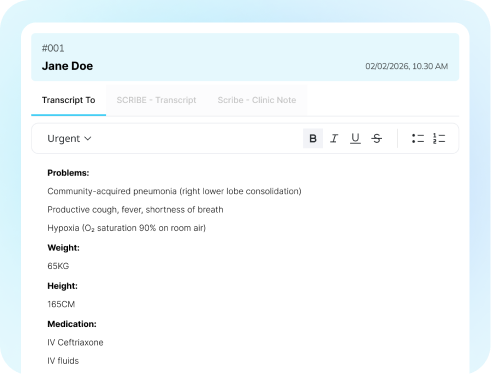Toggle bold formatting

[313, 138]
